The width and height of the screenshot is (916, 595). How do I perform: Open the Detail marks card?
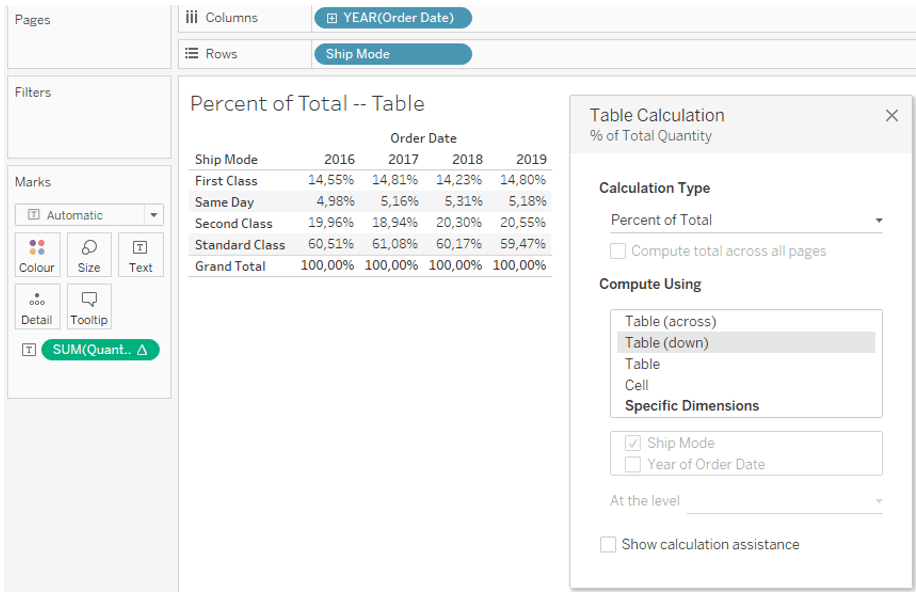coord(37,307)
